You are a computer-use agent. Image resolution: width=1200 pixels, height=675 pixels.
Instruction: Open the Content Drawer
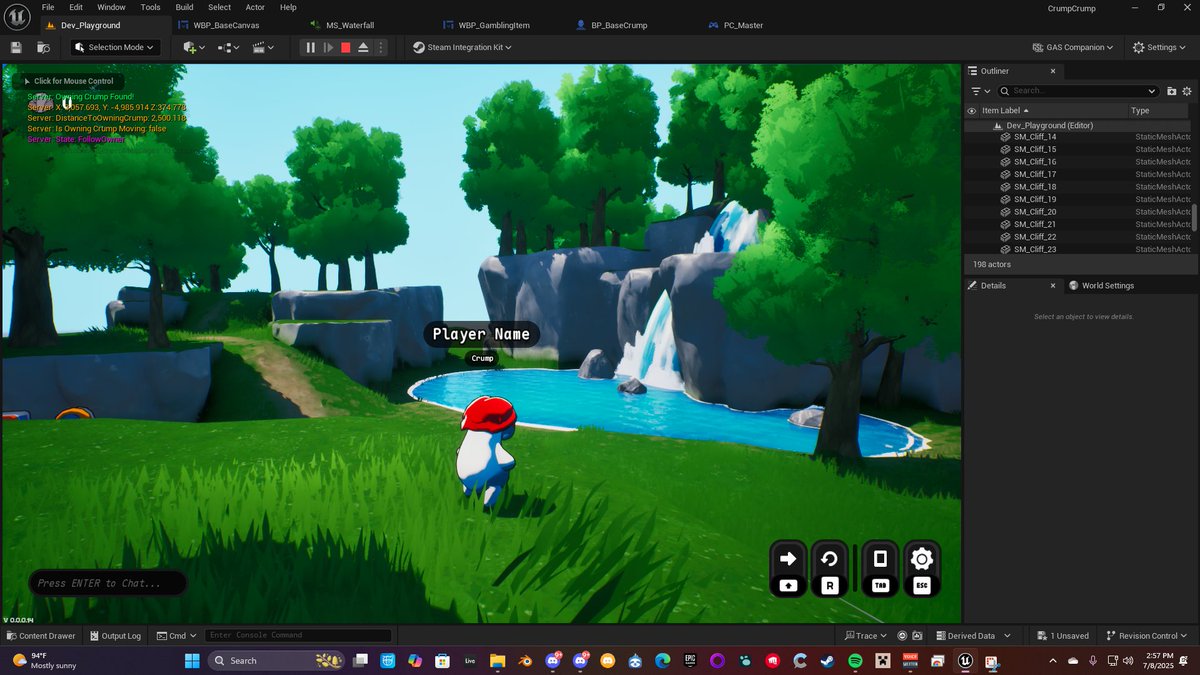(x=40, y=635)
